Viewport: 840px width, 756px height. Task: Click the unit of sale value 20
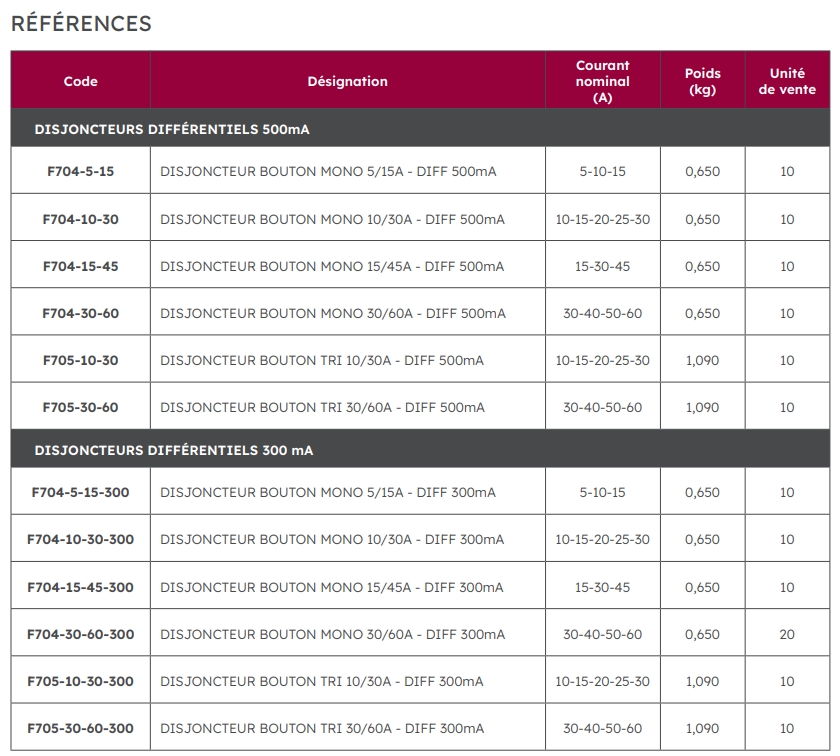787,634
